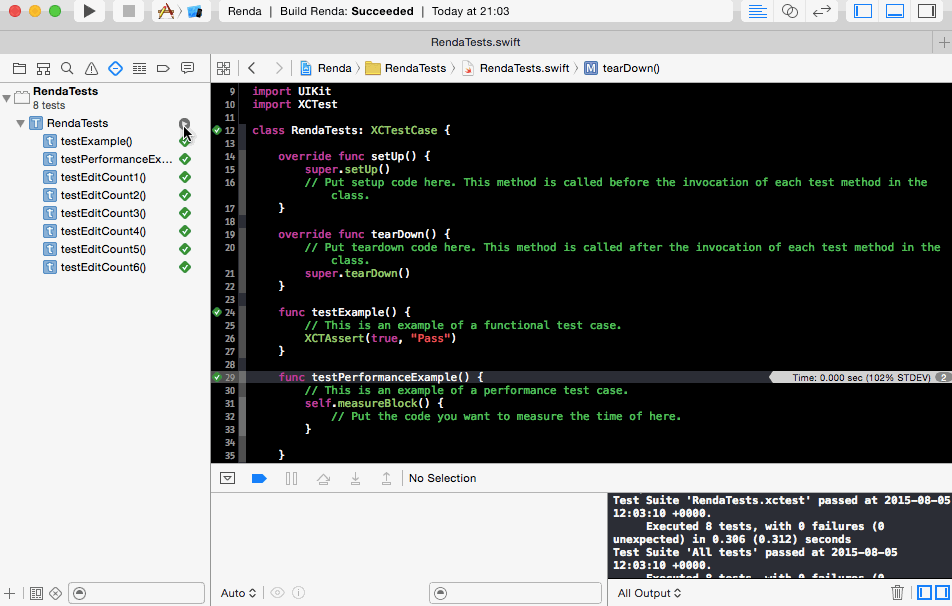The height and width of the screenshot is (606, 952).
Task: Open performance result Time 0.000 sec badge
Action: (861, 378)
